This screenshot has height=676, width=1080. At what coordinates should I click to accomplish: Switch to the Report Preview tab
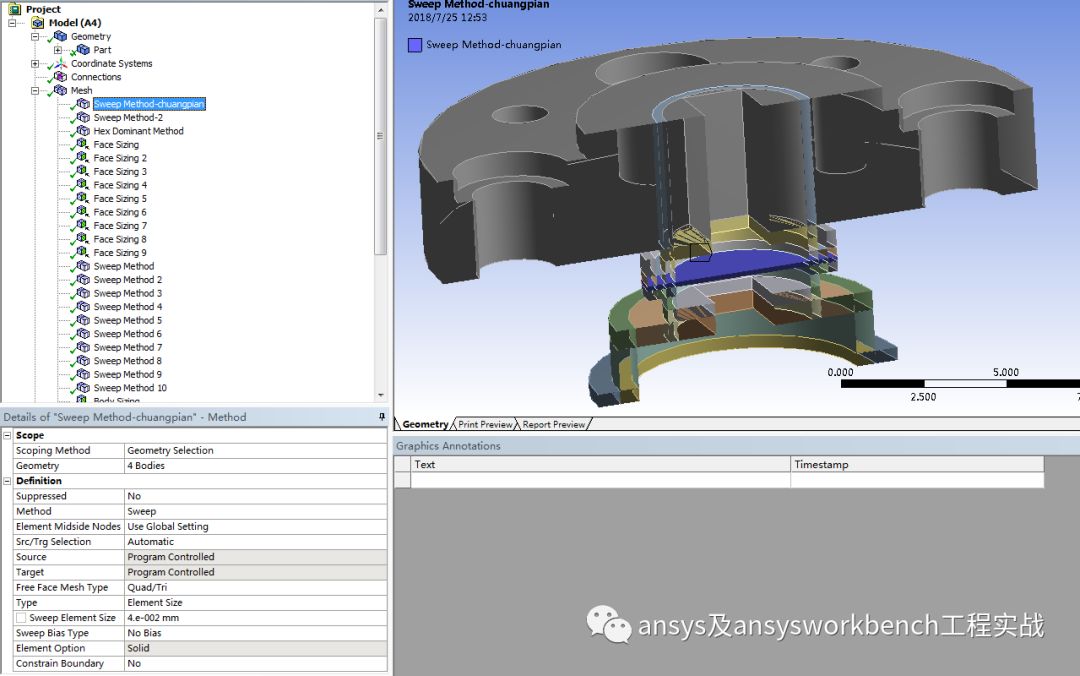(x=554, y=424)
